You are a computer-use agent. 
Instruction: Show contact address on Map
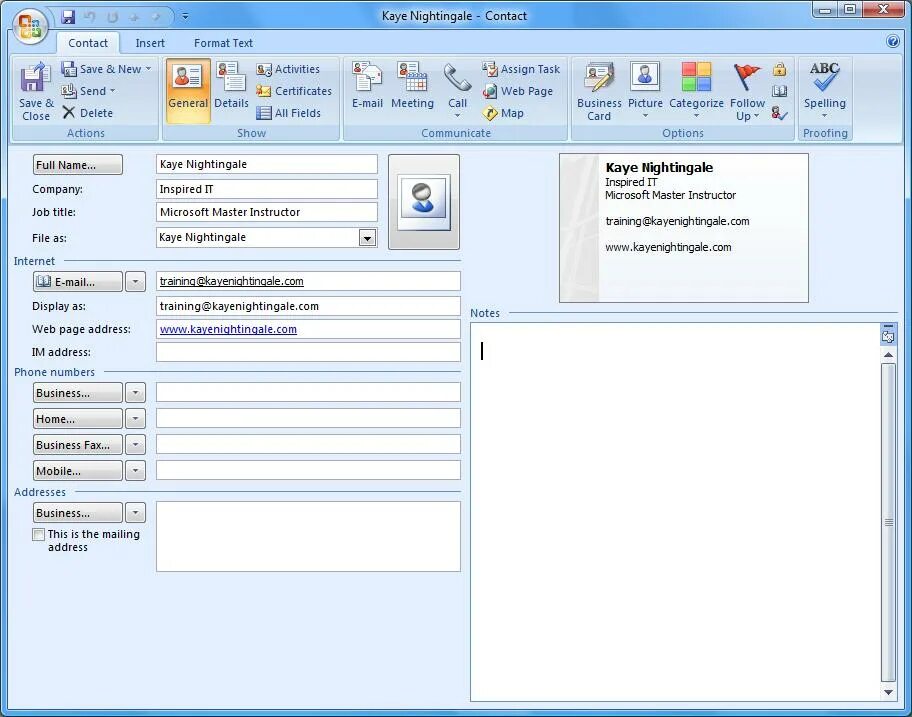[504, 113]
